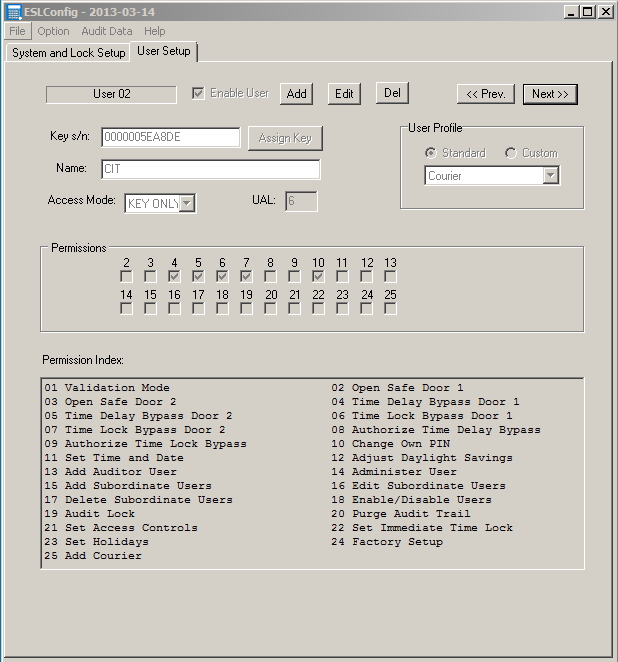Go to previous user with << Prev.
Viewport: 618px width, 662px height.
486,94
